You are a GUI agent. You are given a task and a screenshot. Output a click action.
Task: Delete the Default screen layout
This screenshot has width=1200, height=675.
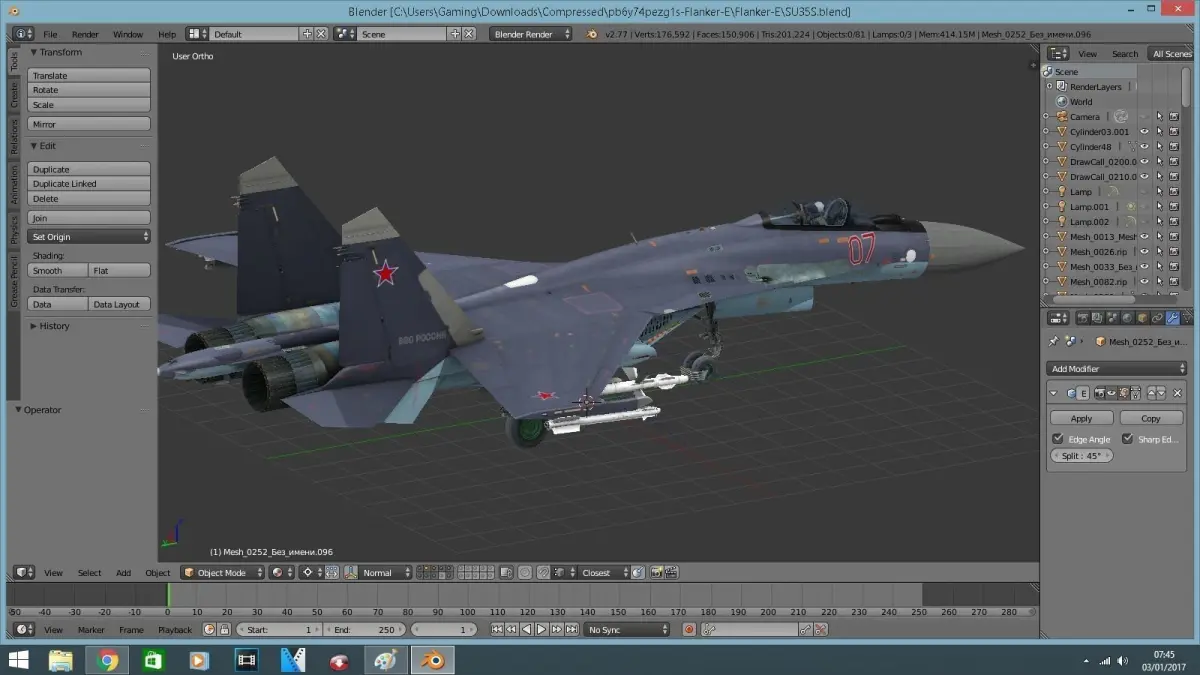click(321, 34)
